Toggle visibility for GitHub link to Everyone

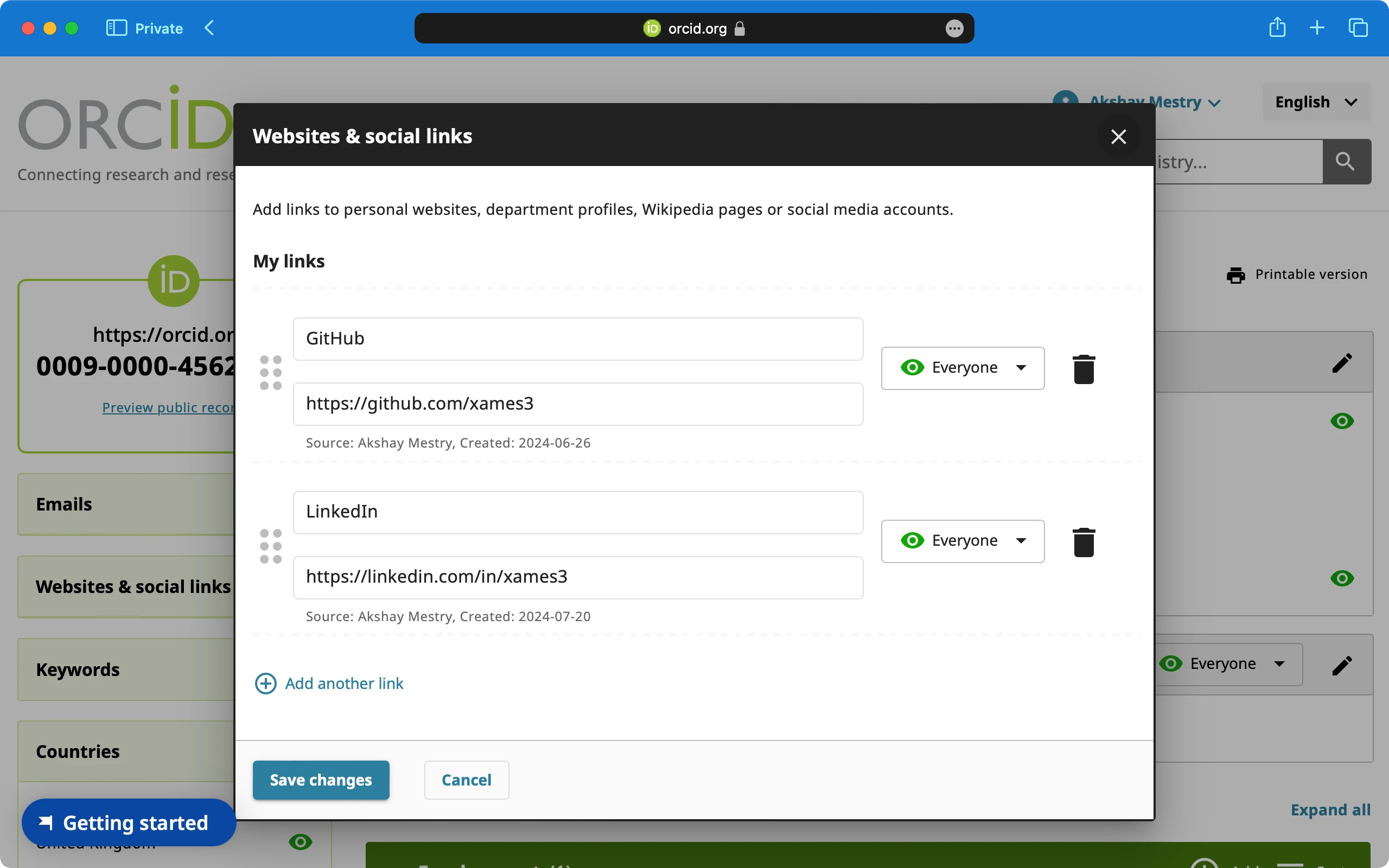pos(962,367)
